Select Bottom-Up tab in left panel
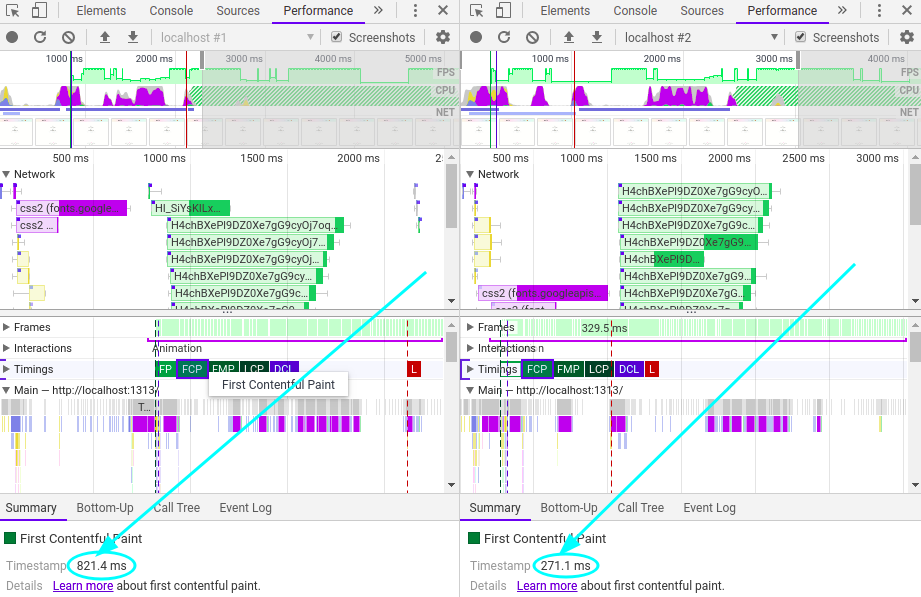Viewport: 921px width, 597px height. coord(105,508)
